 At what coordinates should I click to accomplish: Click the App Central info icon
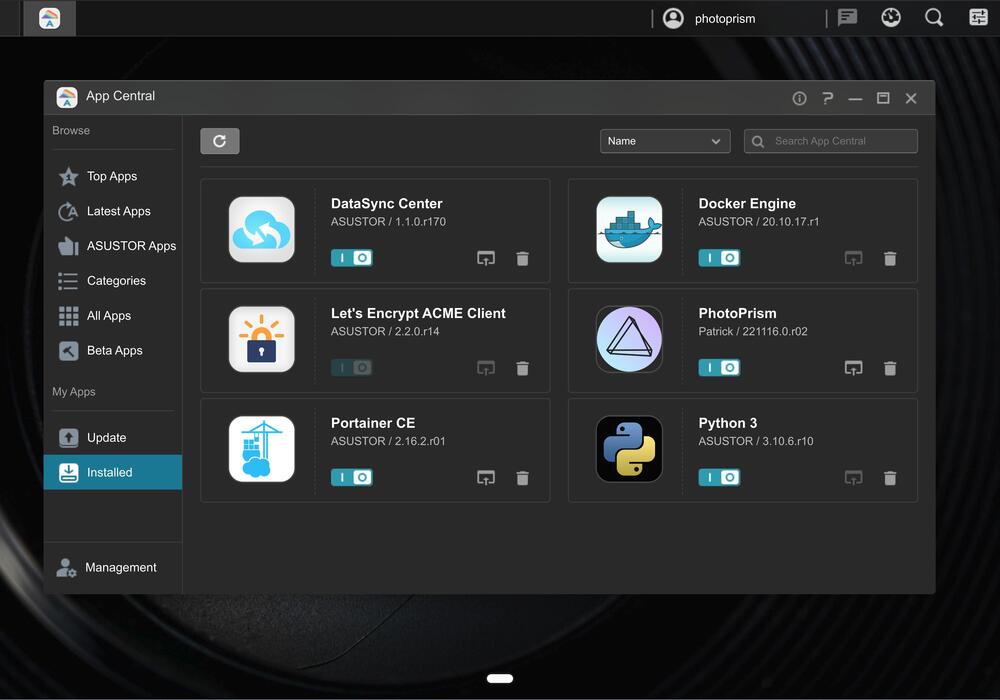click(799, 98)
